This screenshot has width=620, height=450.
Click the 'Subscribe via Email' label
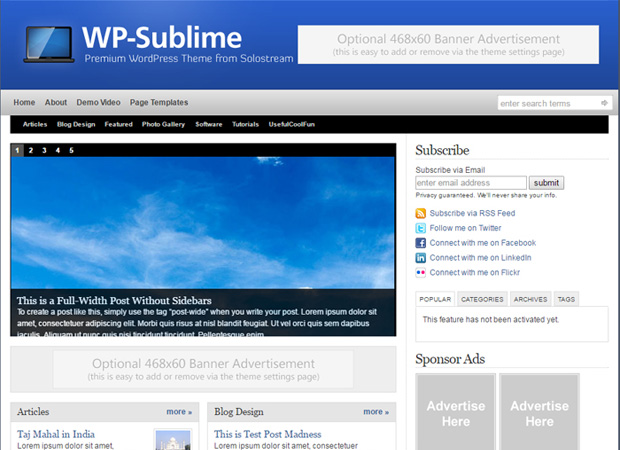point(450,170)
